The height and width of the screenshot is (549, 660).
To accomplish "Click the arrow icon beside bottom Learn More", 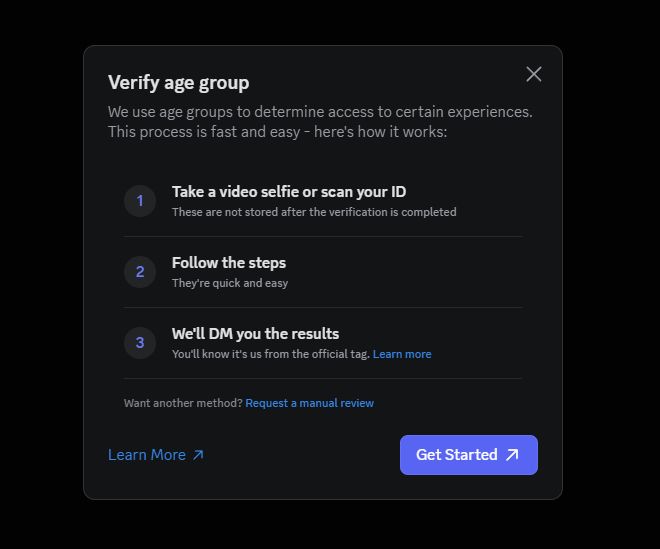I will coord(198,455).
